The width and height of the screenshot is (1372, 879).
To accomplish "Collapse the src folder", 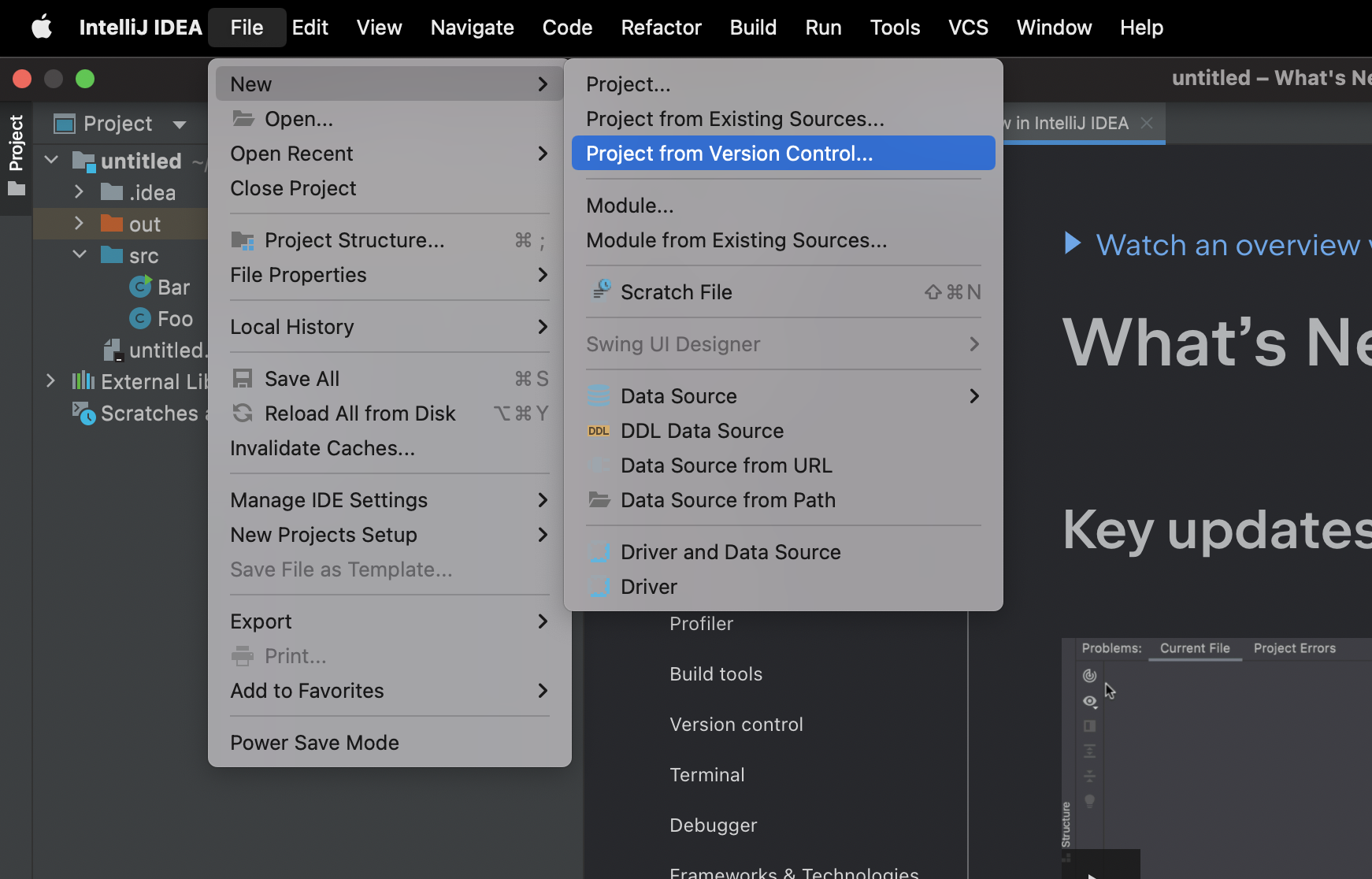I will pos(79,255).
